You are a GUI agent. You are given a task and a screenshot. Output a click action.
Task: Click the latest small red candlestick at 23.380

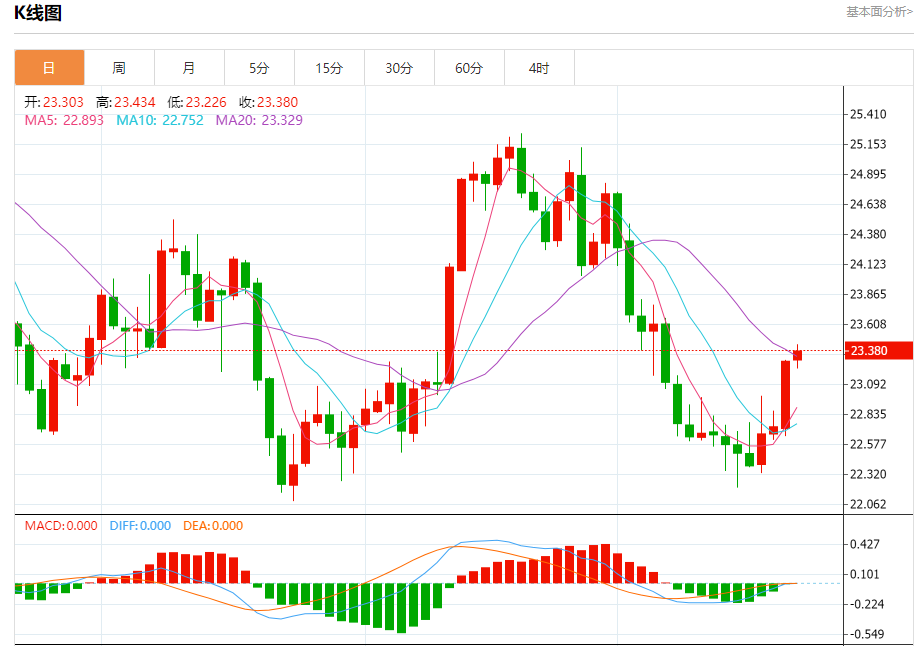click(x=798, y=355)
